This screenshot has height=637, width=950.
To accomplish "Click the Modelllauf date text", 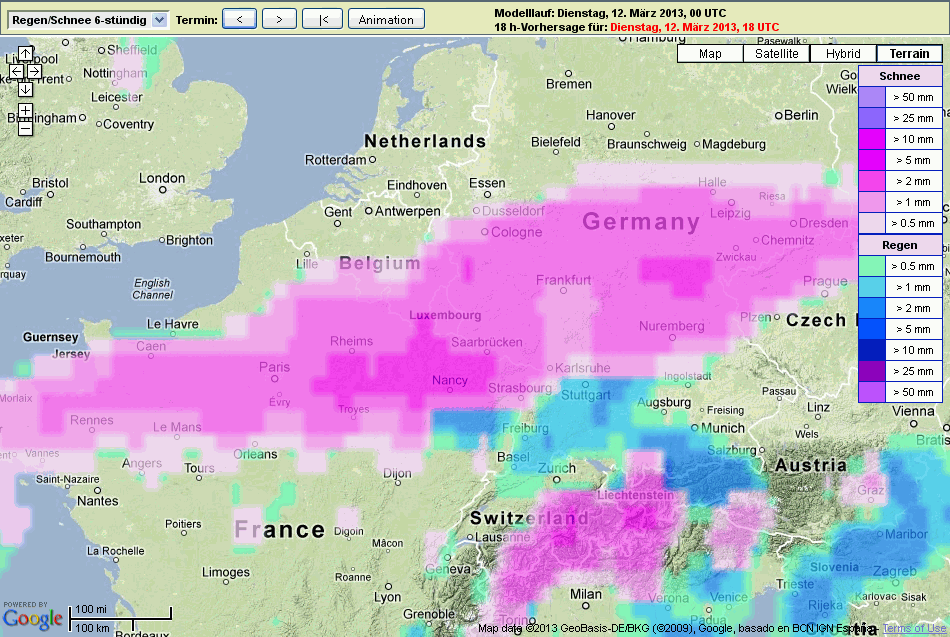I will tap(610, 13).
